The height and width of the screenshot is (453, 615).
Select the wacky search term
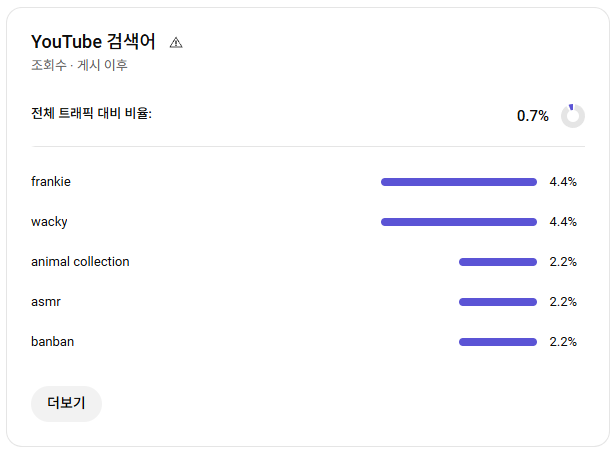coord(49,222)
